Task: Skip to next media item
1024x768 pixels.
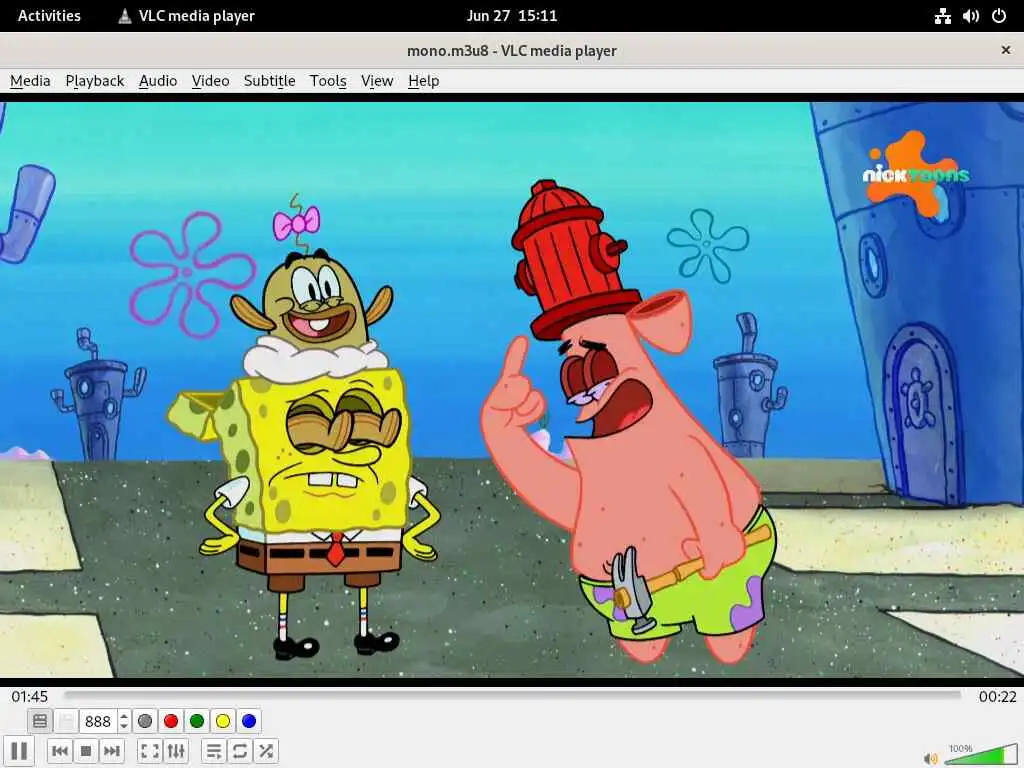Action: [x=112, y=751]
